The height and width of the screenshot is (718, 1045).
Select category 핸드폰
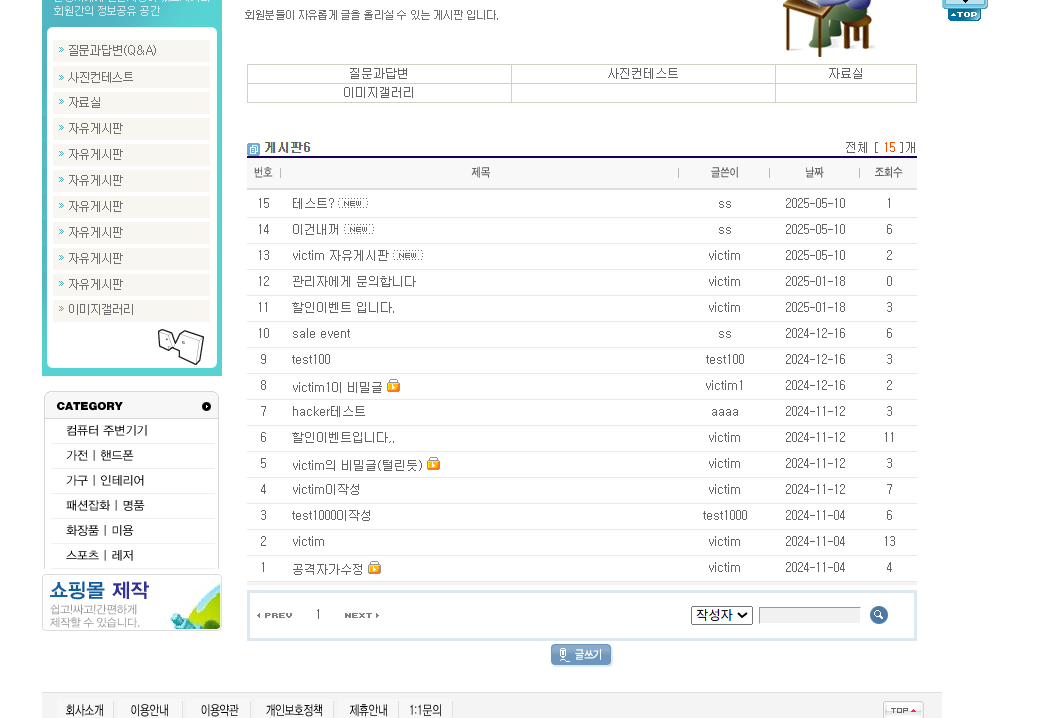(x=117, y=455)
